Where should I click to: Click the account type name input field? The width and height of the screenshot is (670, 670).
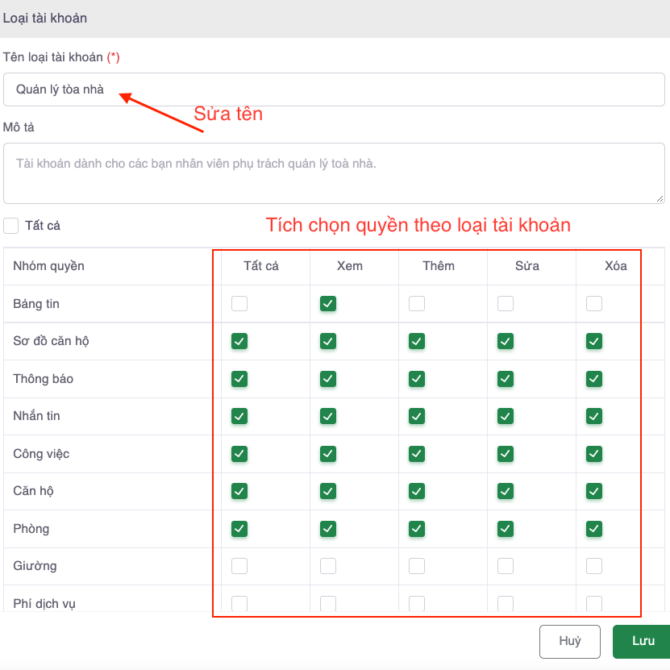[334, 89]
